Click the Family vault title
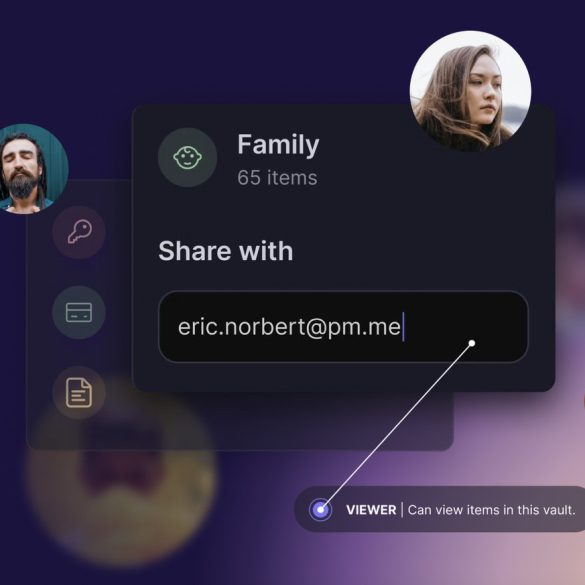The image size is (585, 585). [278, 145]
